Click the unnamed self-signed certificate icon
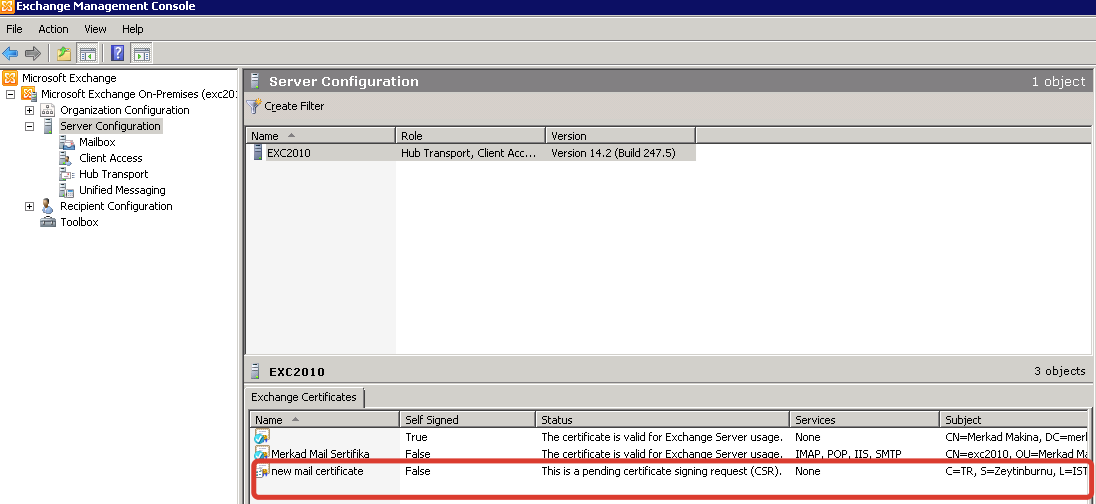The height and width of the screenshot is (504, 1096). (x=262, y=437)
